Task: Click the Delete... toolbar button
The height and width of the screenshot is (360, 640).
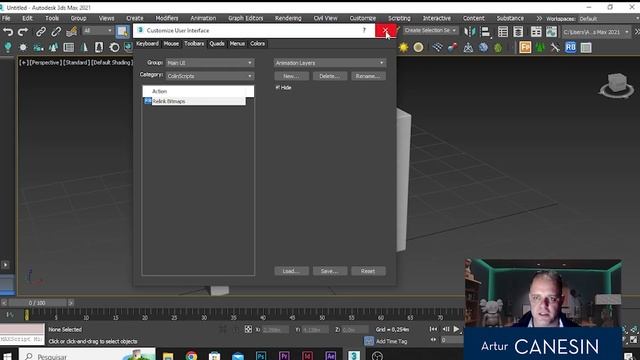Action: (x=330, y=76)
